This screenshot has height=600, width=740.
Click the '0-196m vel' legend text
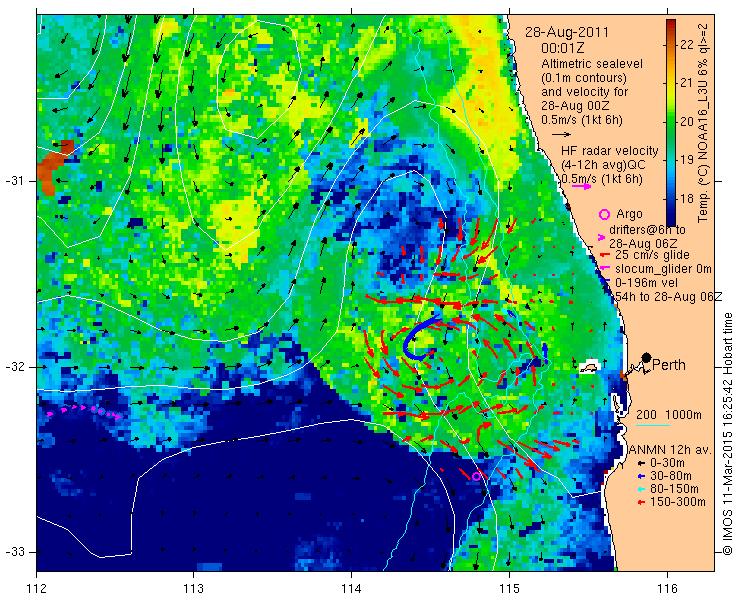pos(647,283)
